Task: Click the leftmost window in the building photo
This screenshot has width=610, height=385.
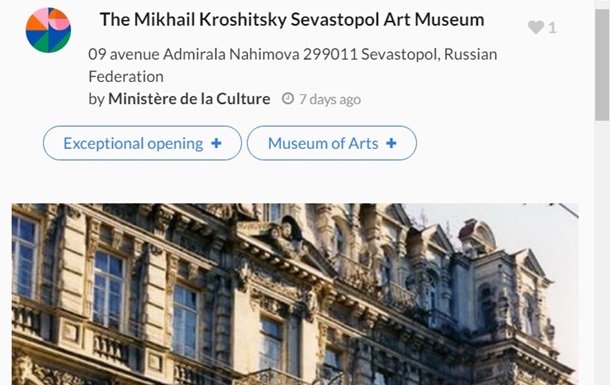Action: pos(24,255)
